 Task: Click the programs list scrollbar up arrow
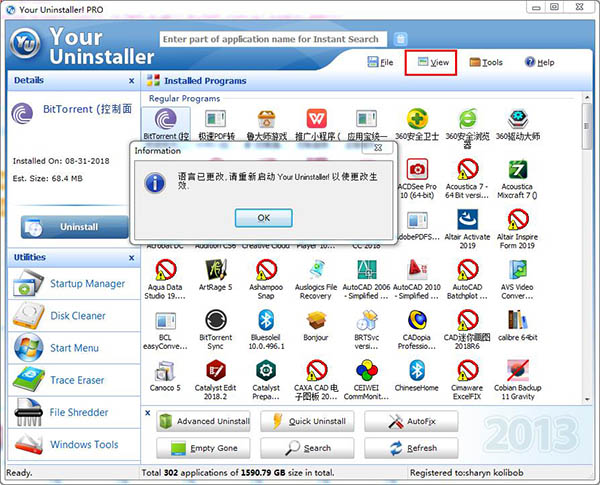[x=587, y=98]
